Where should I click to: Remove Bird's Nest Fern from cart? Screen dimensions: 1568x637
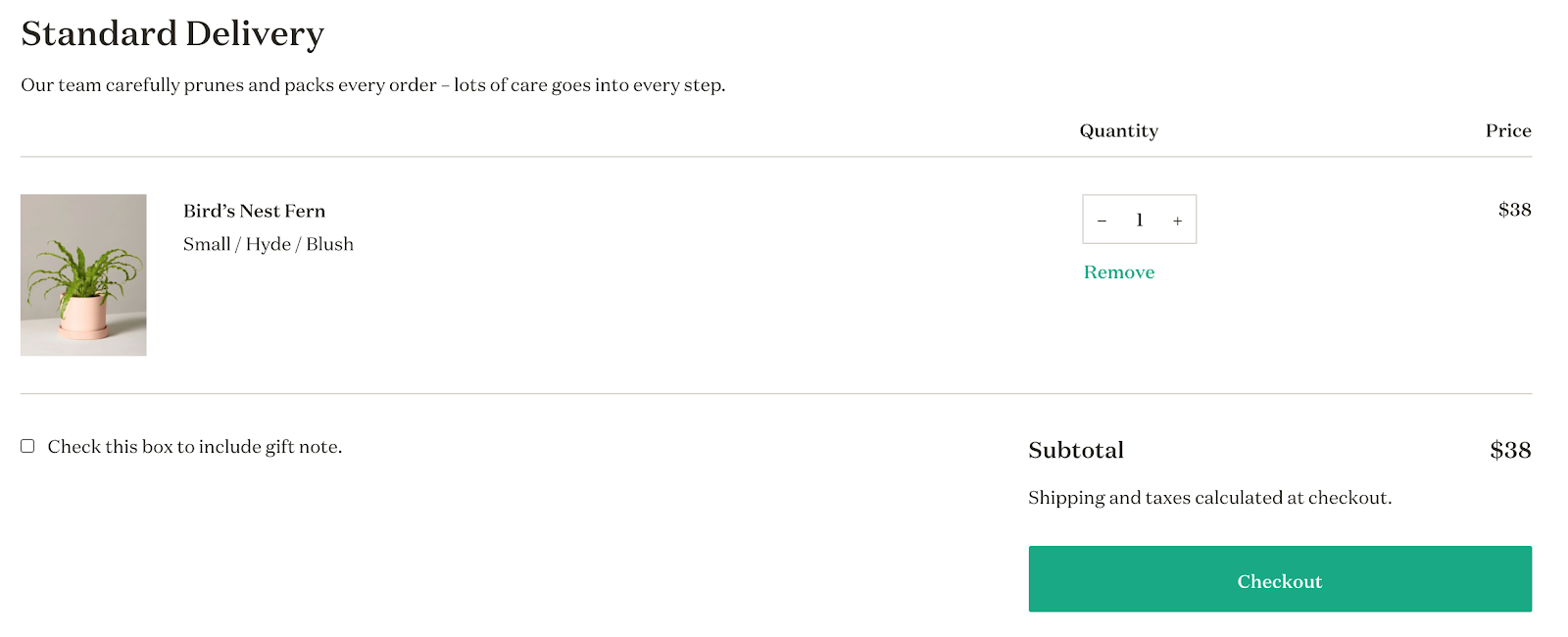point(1118,272)
